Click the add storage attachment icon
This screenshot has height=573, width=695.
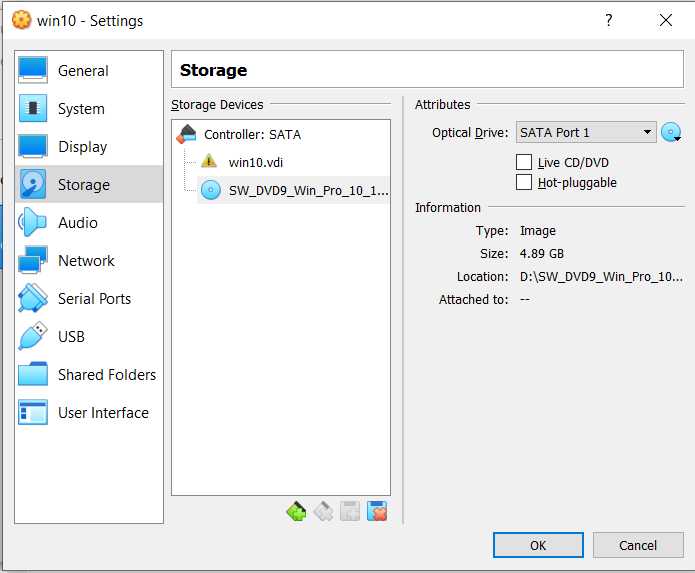coord(350,511)
